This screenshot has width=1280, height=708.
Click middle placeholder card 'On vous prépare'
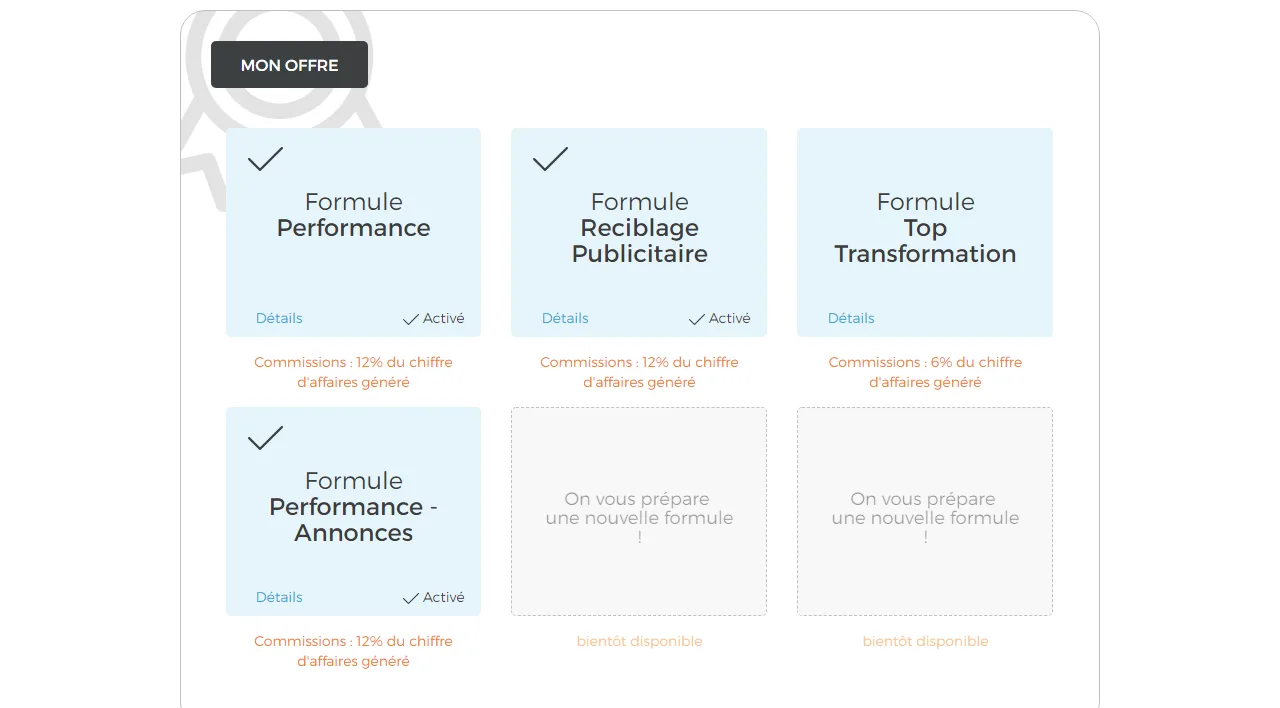[639, 511]
